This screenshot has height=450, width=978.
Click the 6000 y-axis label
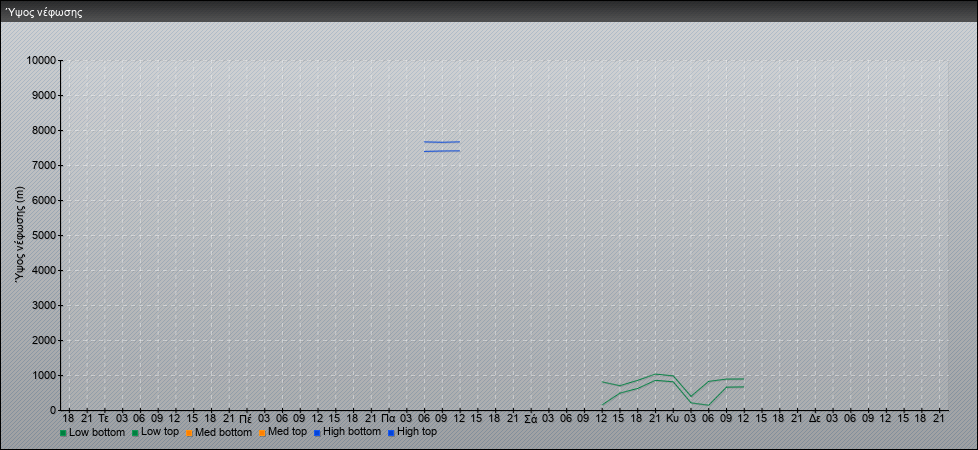[44, 200]
